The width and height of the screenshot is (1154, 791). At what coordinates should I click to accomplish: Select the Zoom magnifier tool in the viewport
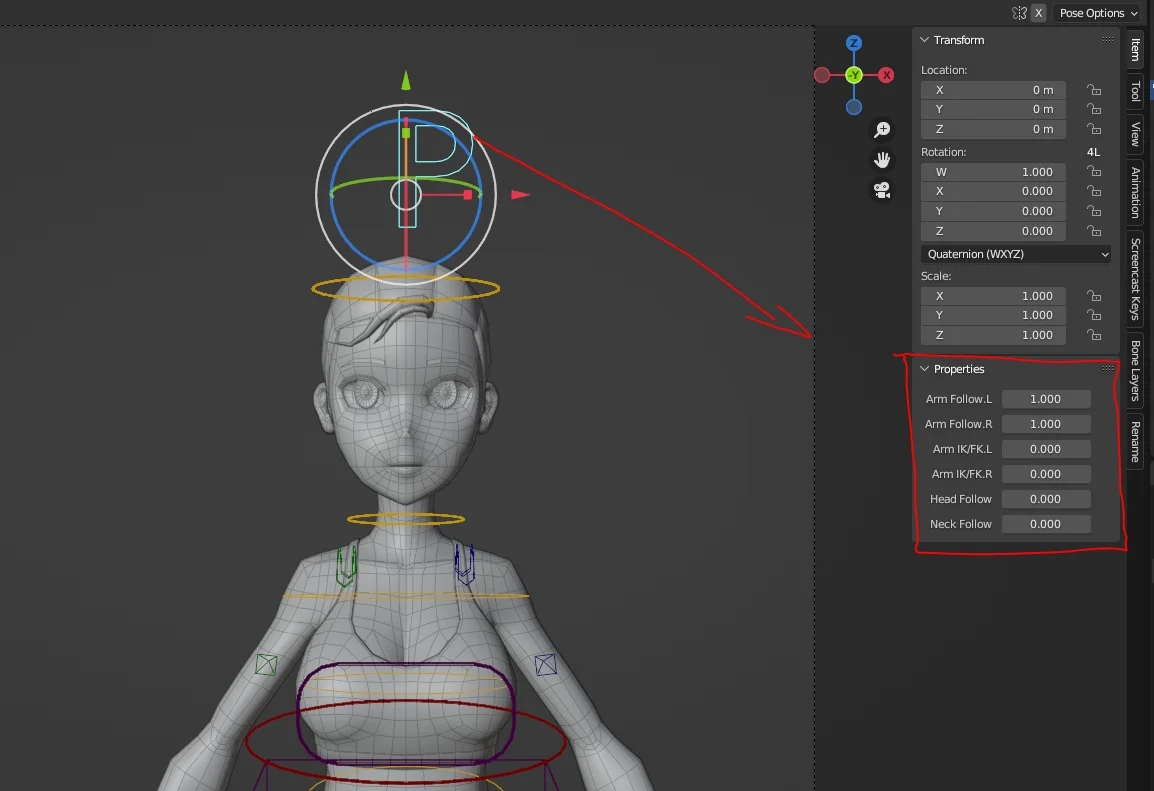[881, 129]
